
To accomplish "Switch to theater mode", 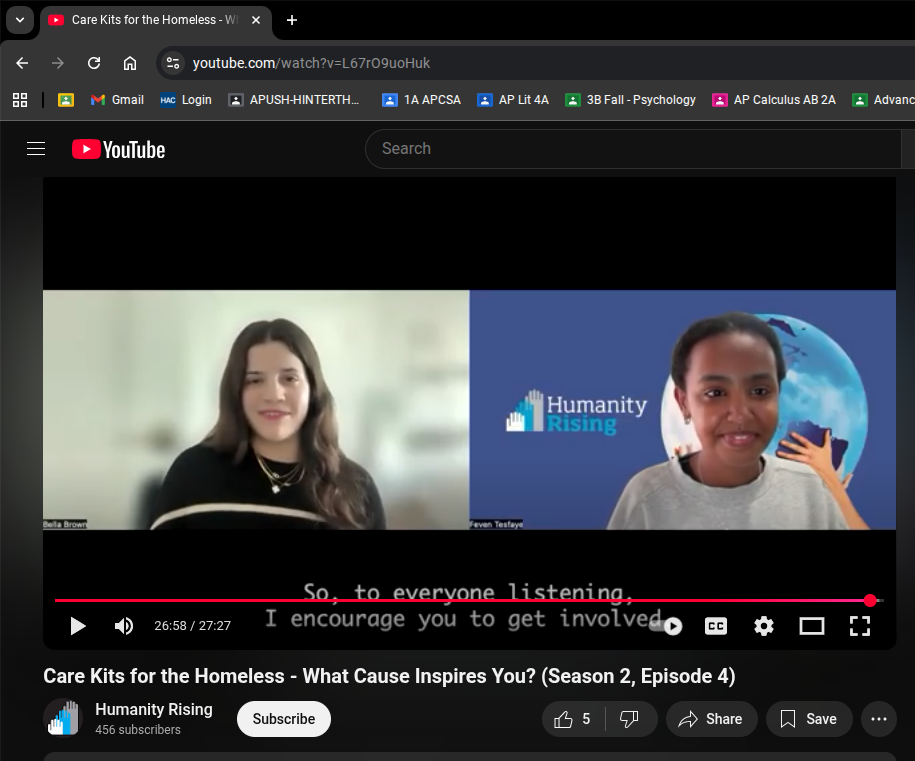I will [x=812, y=626].
